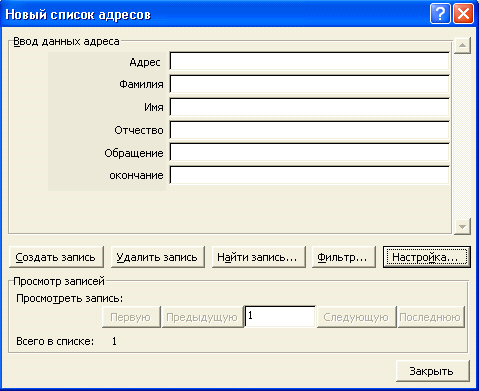Click the Просмотреть запись: label
479x391 pixels.
tap(69, 298)
